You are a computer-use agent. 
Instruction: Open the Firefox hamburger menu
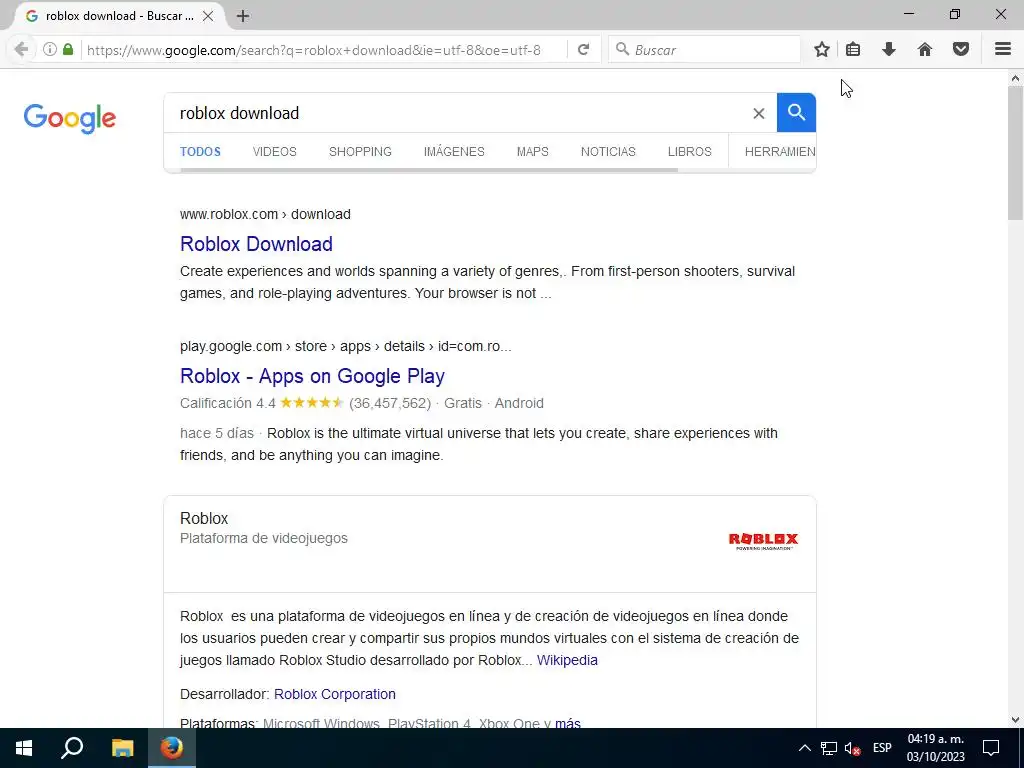pos(1003,50)
